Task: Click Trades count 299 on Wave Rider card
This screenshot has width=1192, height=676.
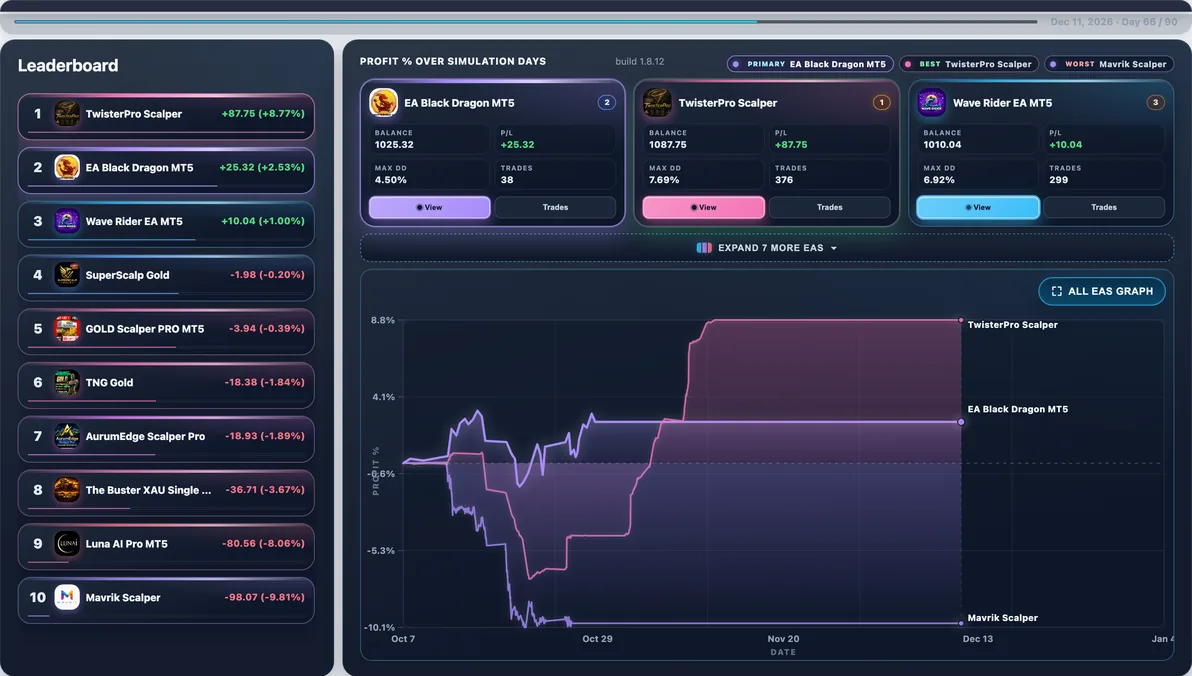Action: click(x=1059, y=180)
